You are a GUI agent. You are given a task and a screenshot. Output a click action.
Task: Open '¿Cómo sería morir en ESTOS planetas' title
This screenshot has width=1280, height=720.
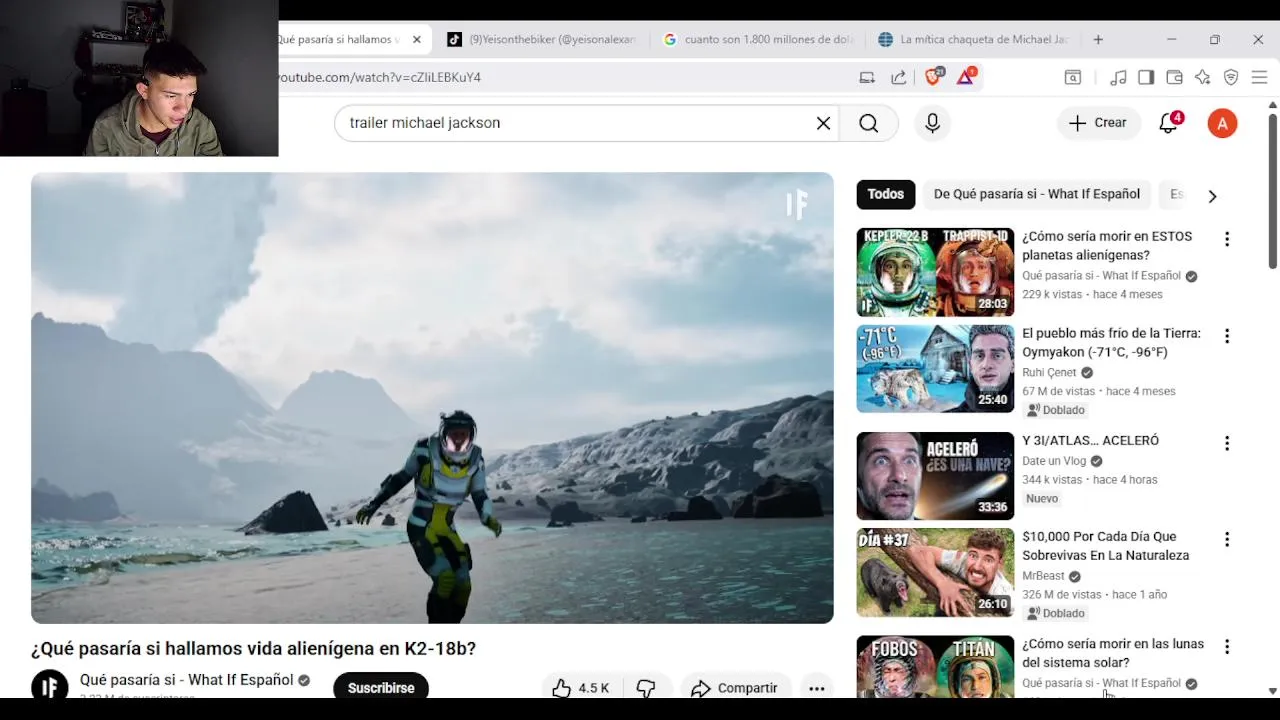point(1107,246)
